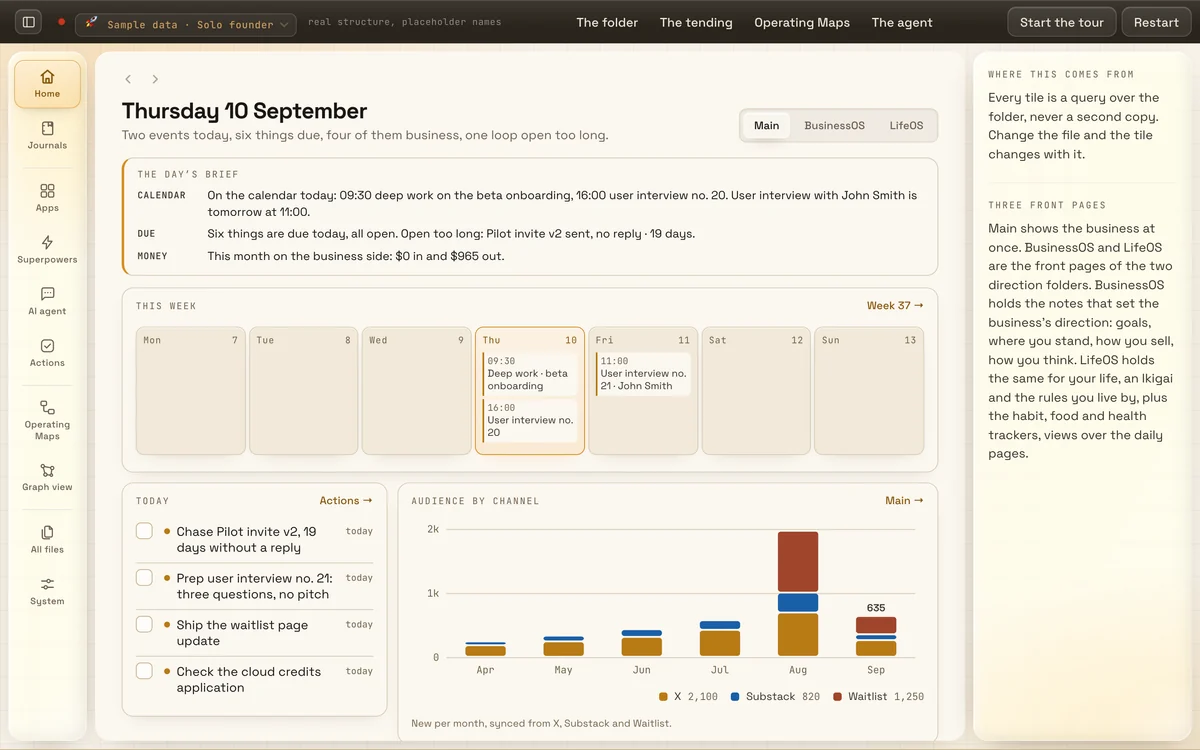Open the Week 37 link

895,306
